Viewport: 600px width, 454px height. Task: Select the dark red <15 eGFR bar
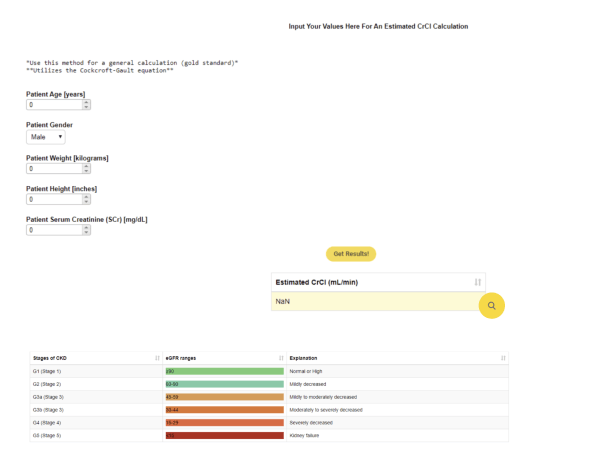click(x=225, y=435)
